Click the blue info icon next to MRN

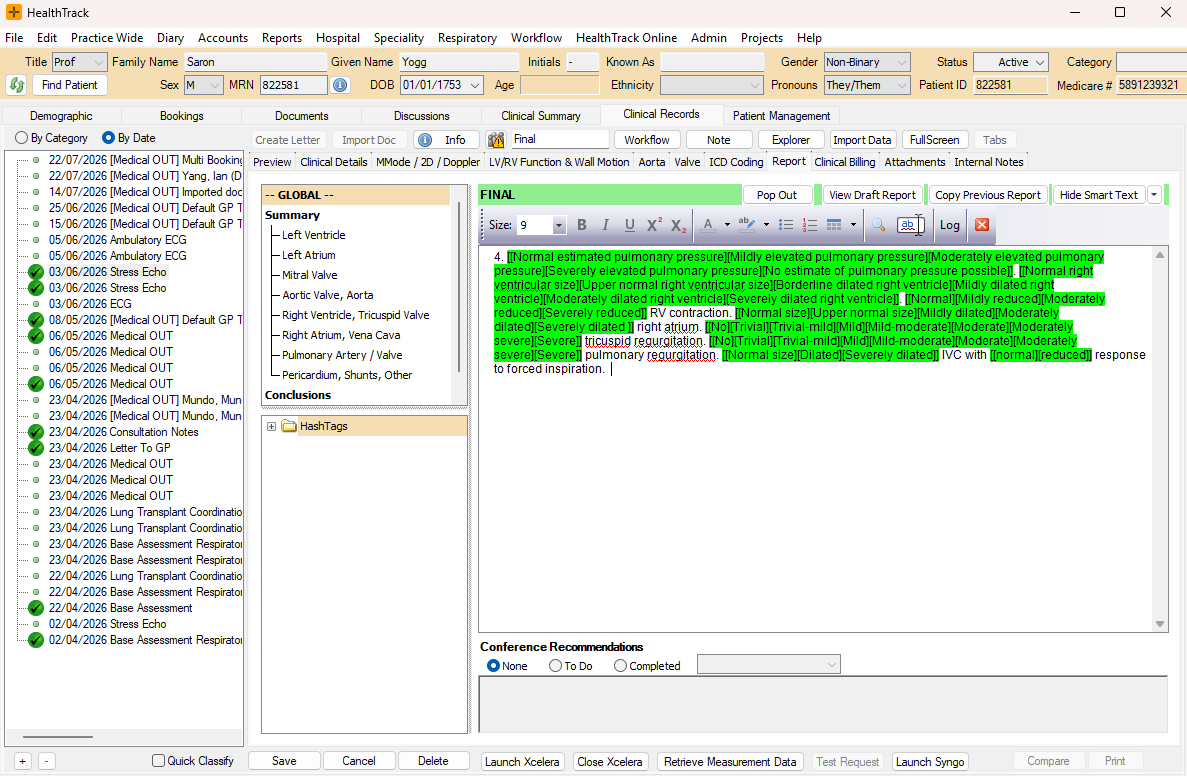(x=340, y=85)
